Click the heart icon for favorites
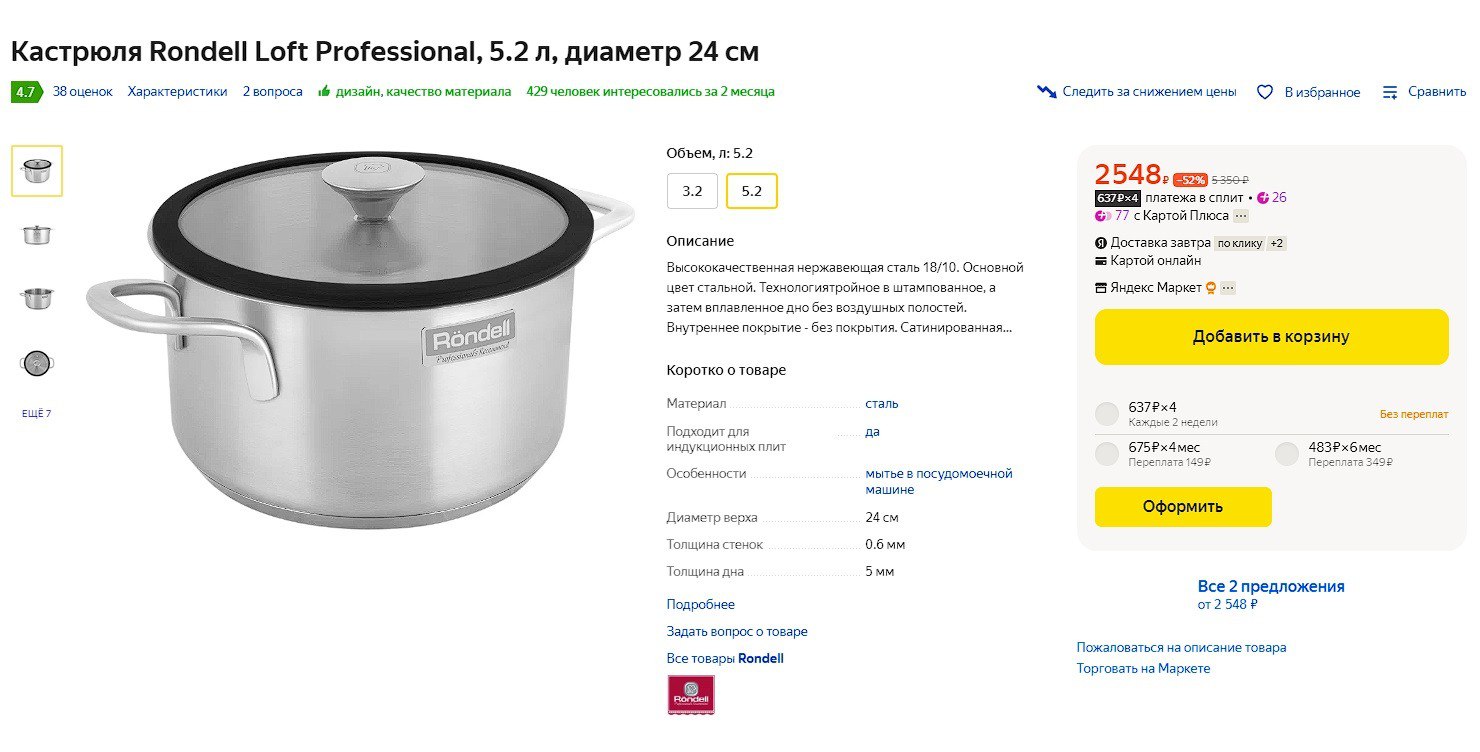The height and width of the screenshot is (752, 1480). 1265,92
